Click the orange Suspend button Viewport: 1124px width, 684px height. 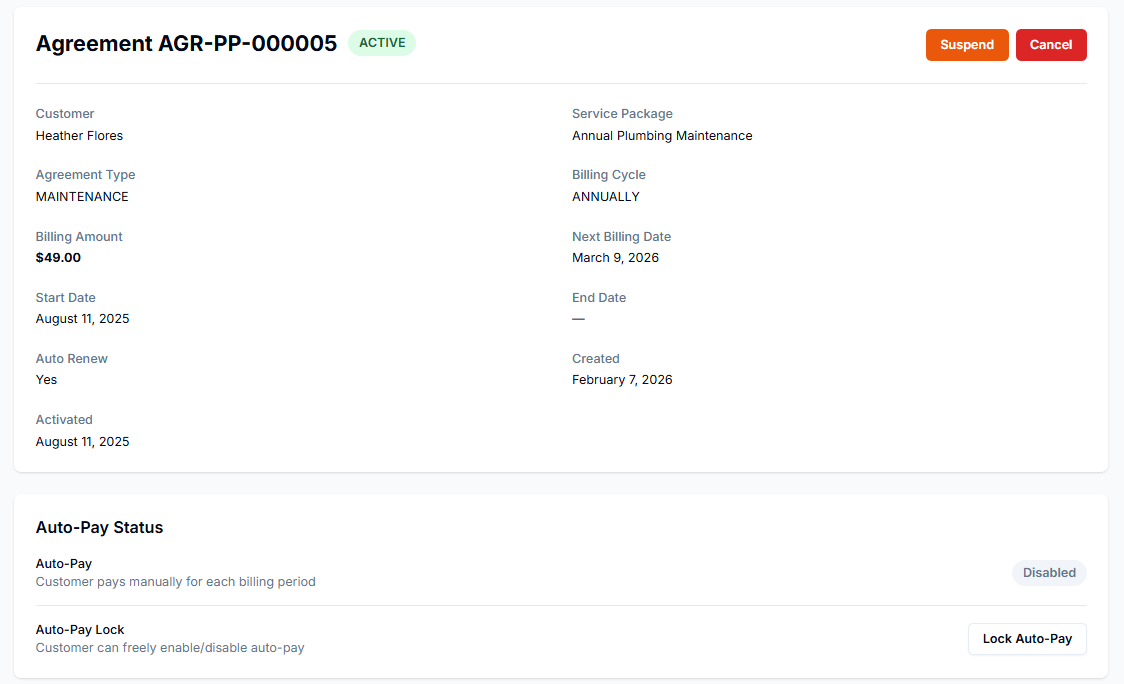click(966, 45)
